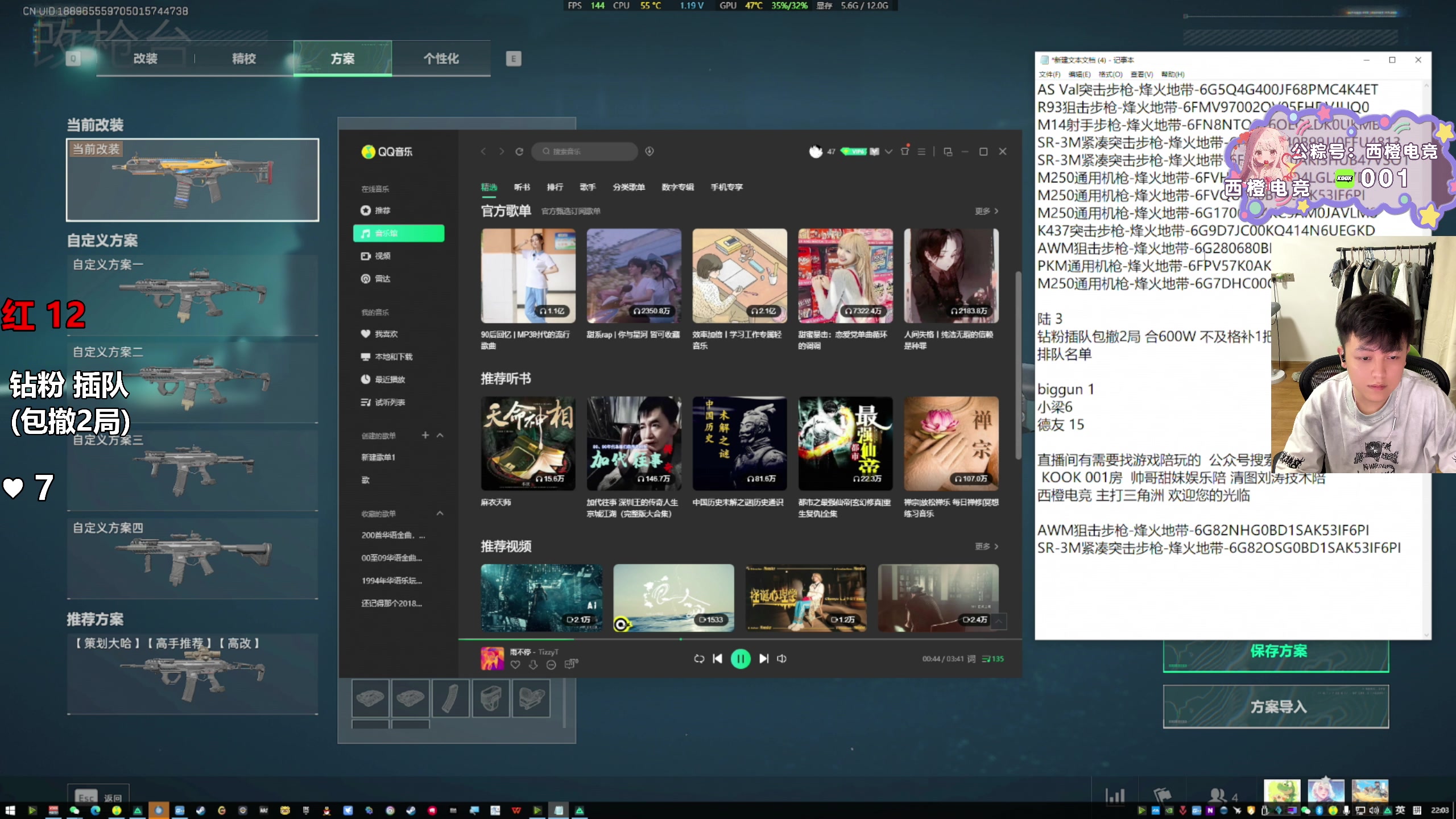The image size is (1456, 819).
Task: Expand the account dropdown arrow
Action: coord(889,151)
